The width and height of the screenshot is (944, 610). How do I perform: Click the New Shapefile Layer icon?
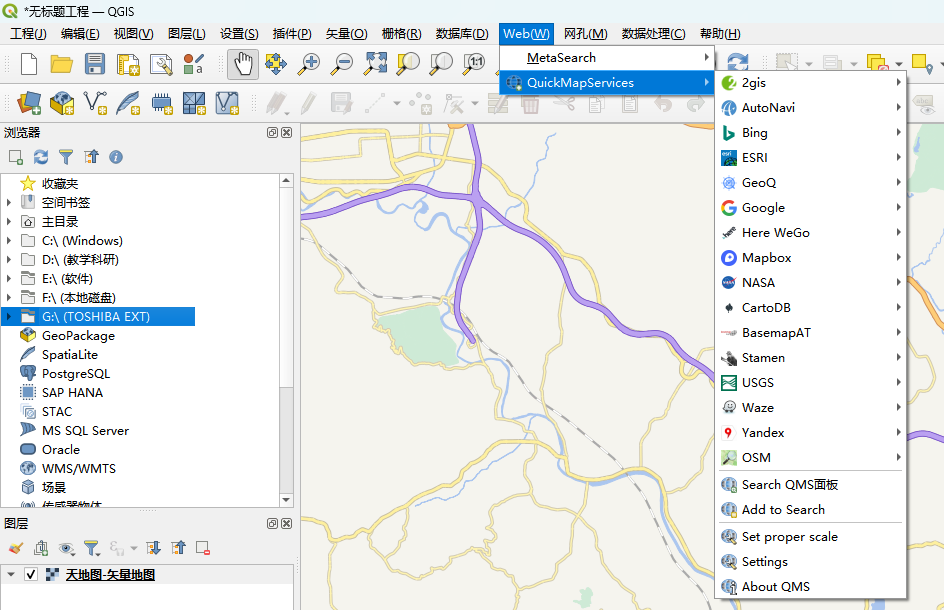(95, 104)
